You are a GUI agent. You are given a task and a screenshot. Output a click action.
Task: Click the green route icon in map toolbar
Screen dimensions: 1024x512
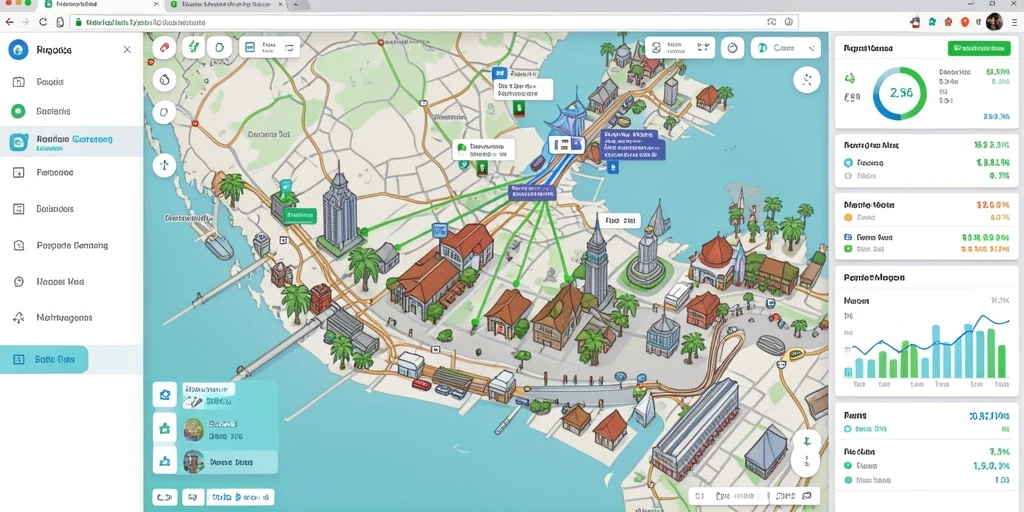(193, 47)
